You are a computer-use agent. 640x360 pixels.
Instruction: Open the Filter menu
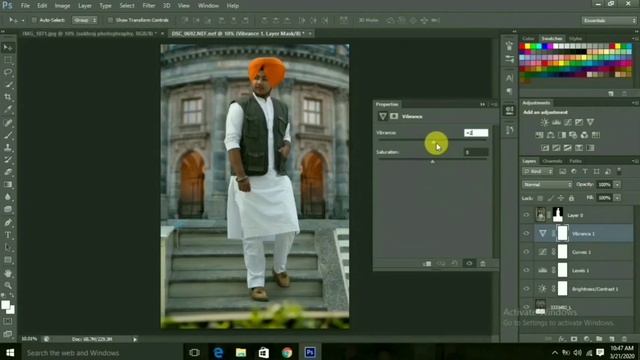(149, 6)
